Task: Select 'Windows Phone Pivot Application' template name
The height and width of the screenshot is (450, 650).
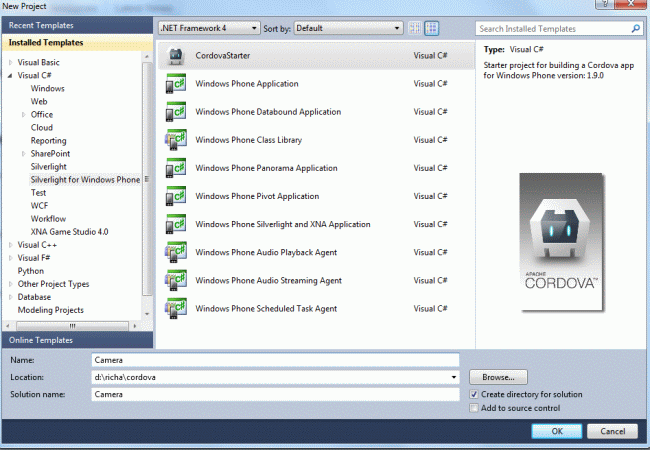Action: [257, 196]
